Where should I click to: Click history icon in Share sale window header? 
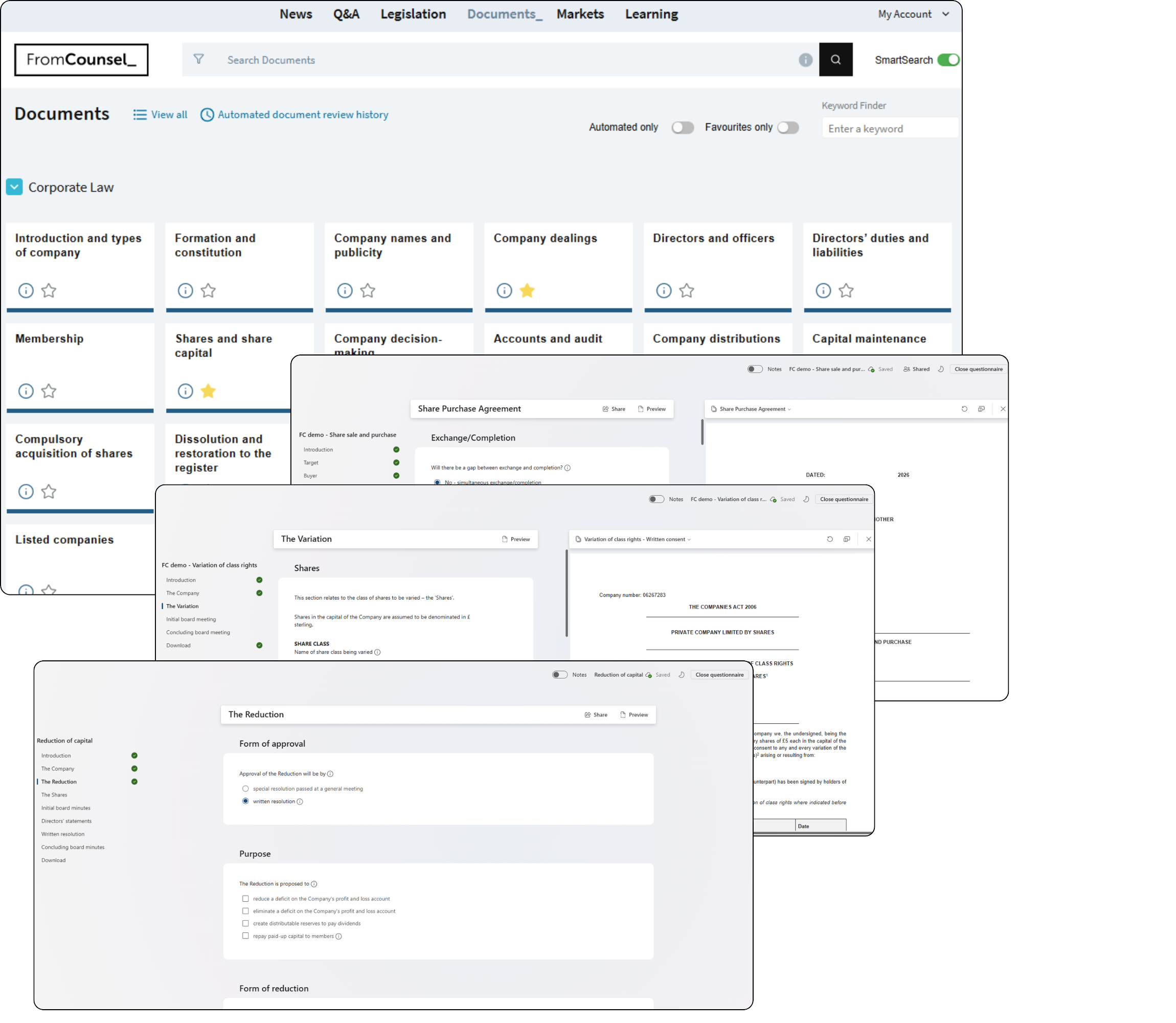pos(940,369)
